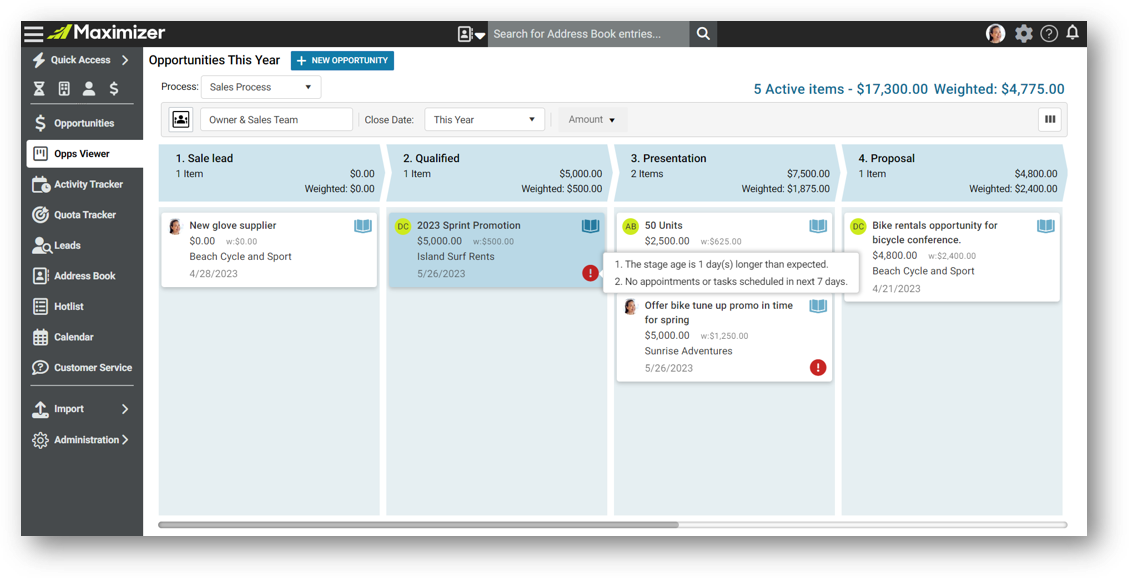Open Customer Service in the sidebar

coord(83,367)
